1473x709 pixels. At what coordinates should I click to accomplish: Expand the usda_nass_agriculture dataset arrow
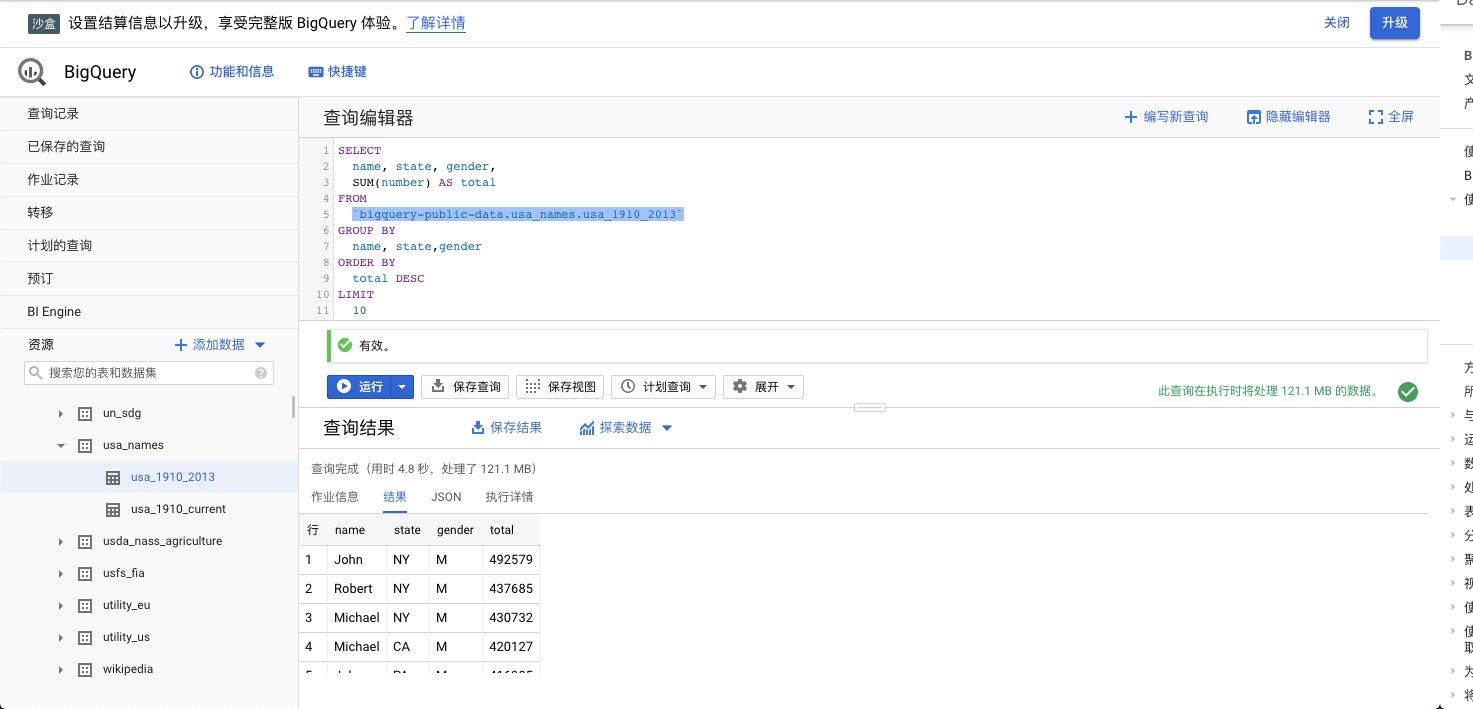61,541
